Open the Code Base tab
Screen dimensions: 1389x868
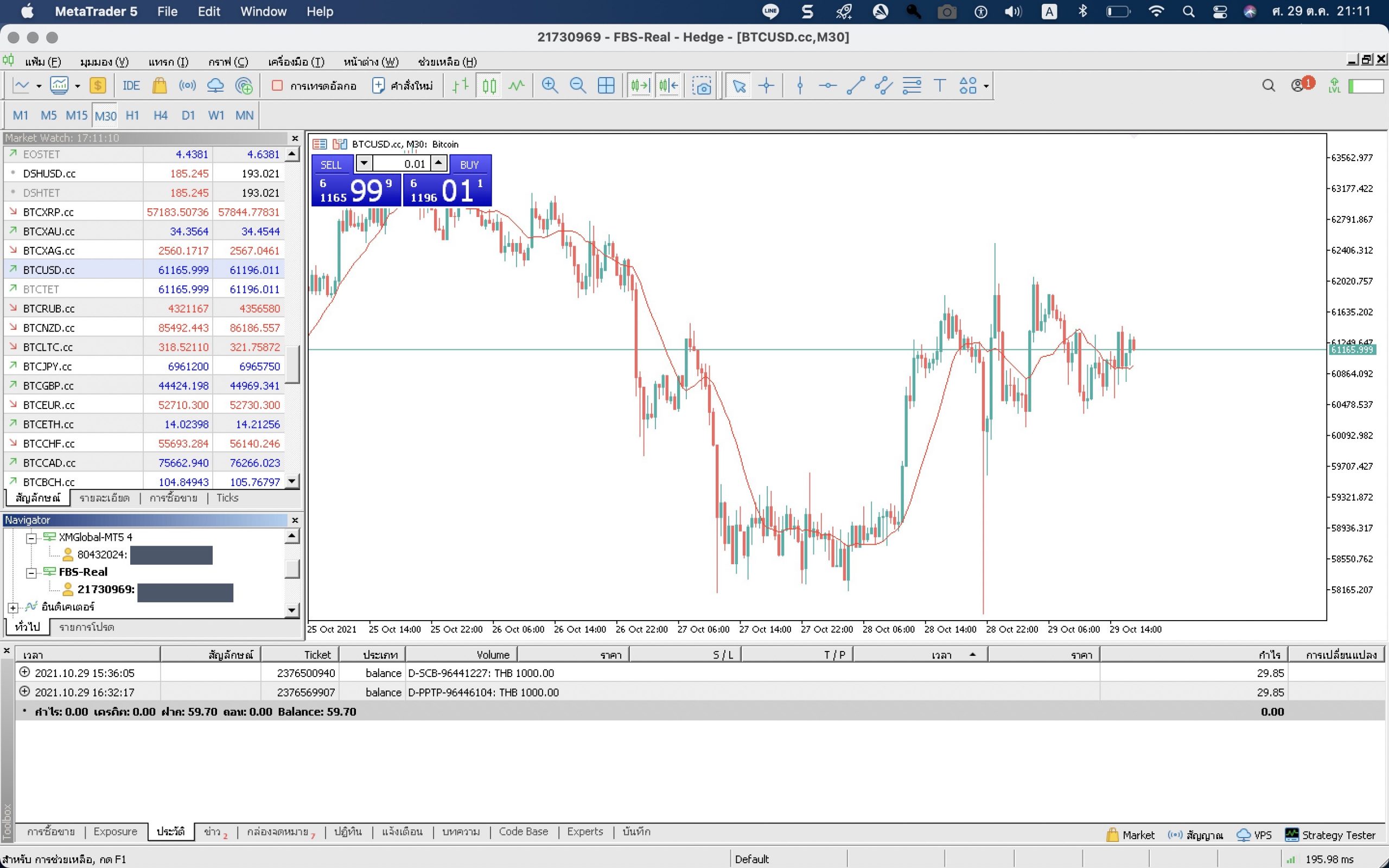point(524,832)
